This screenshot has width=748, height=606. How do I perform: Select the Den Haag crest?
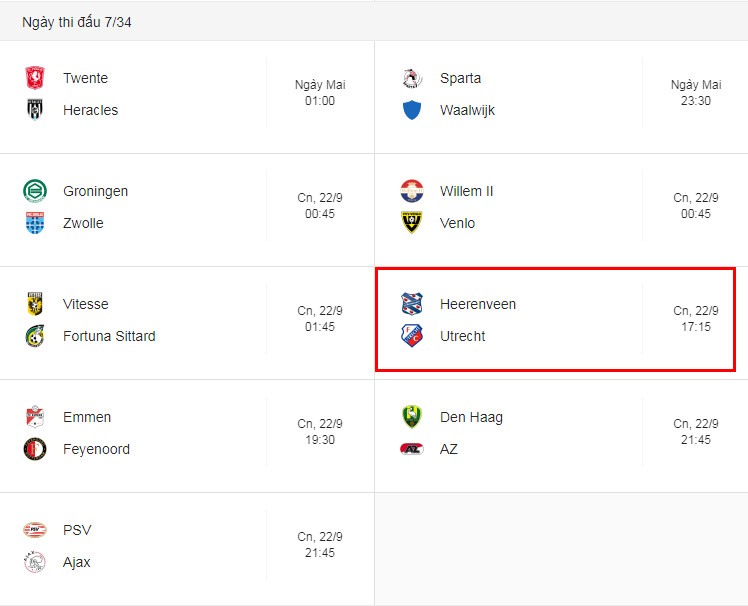pyautogui.click(x=412, y=417)
